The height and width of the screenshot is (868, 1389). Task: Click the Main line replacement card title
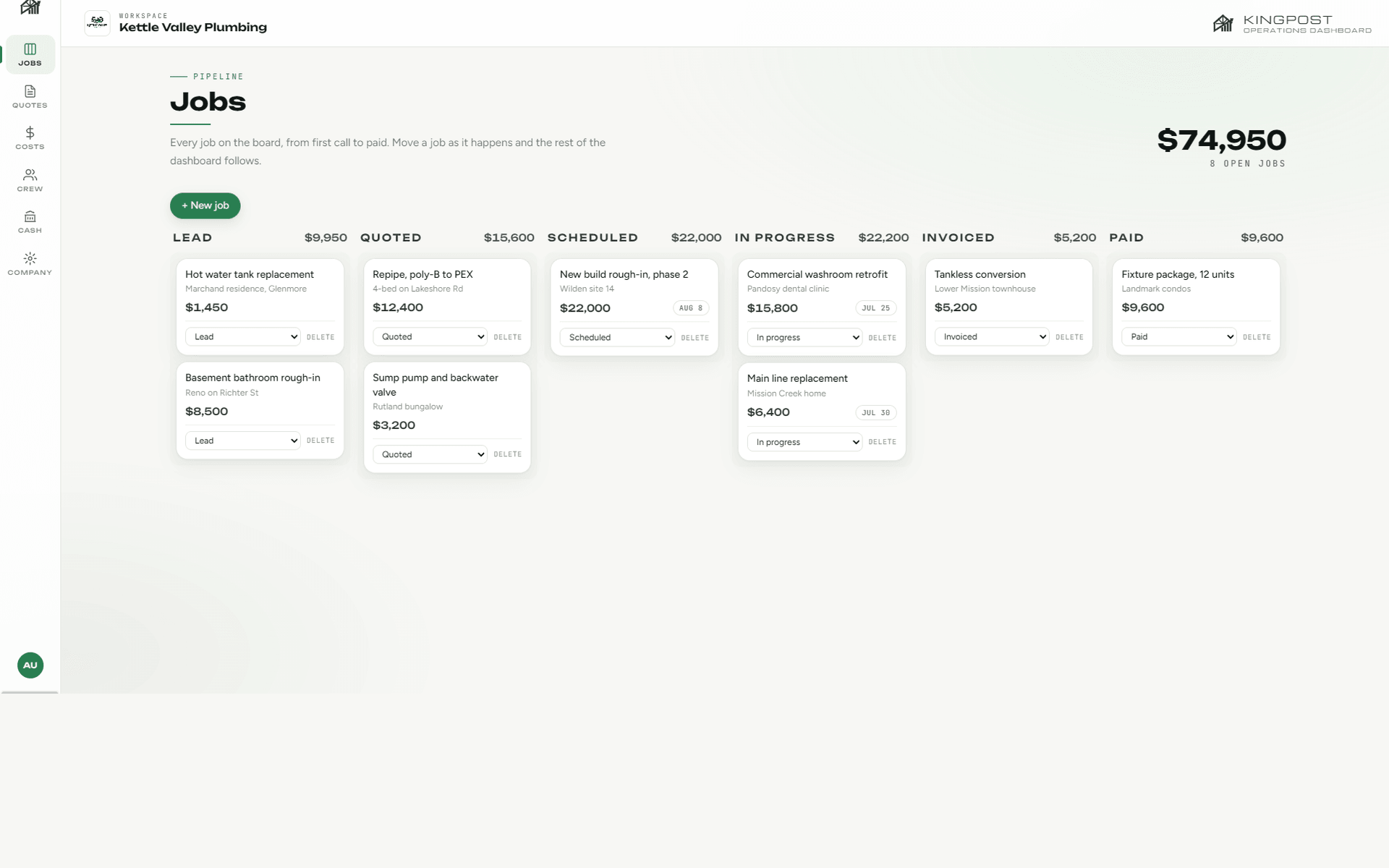797,378
